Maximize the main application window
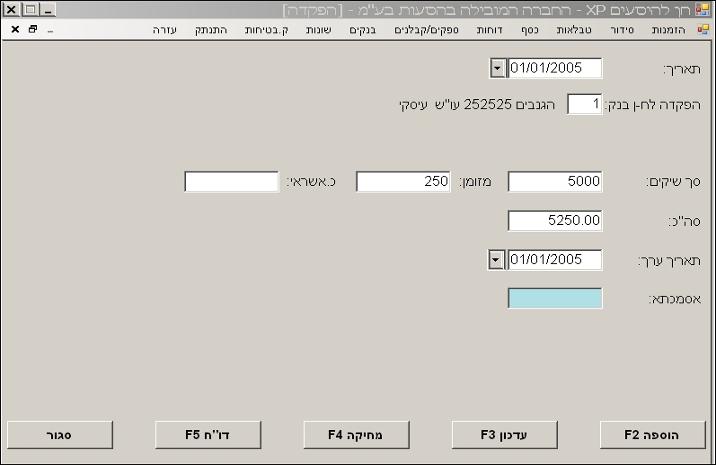The image size is (716, 465). [30, 10]
